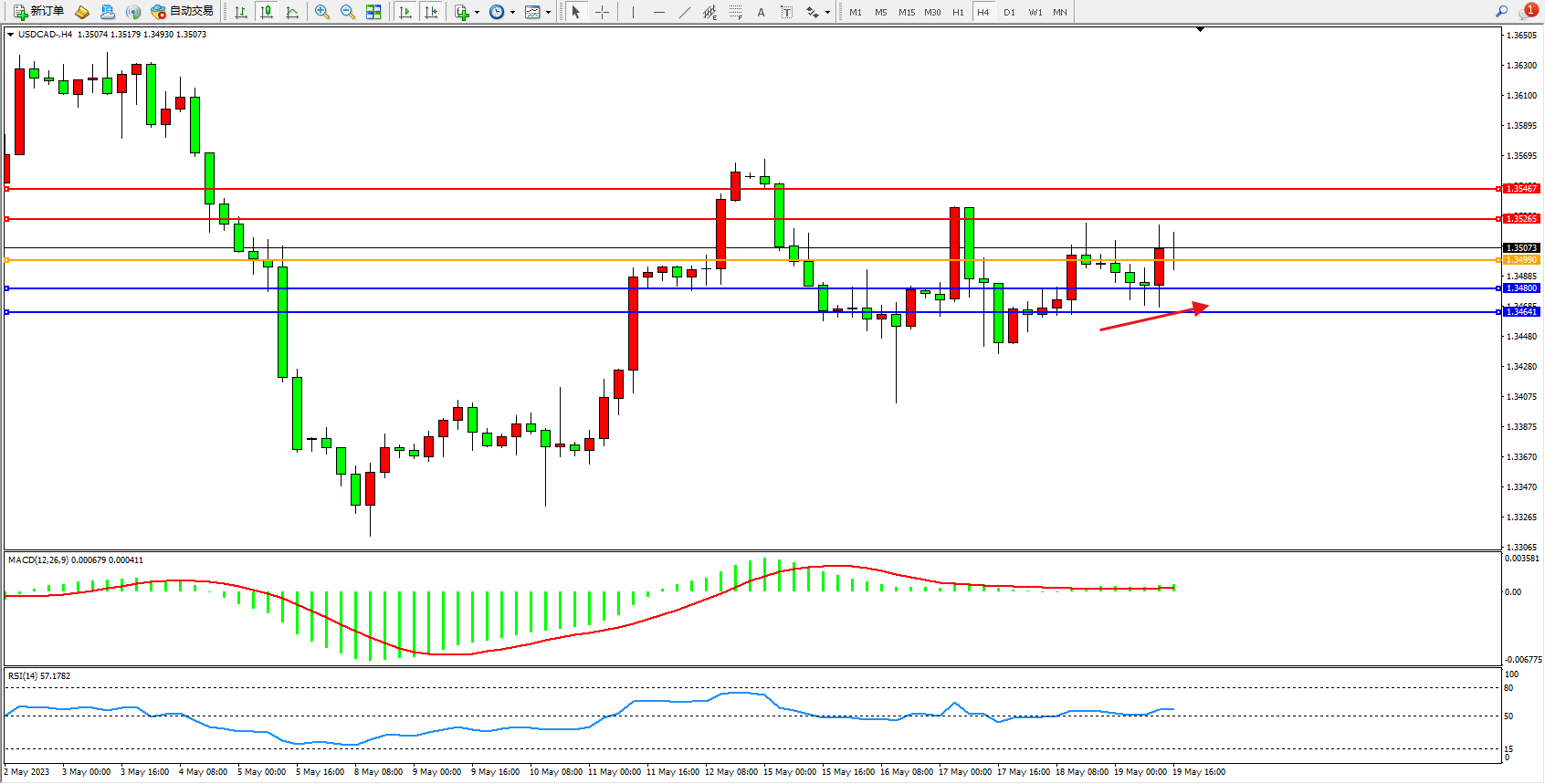Image resolution: width=1545 pixels, height=784 pixels.
Task: Select the Fibonacci retracement tool
Action: click(x=735, y=12)
